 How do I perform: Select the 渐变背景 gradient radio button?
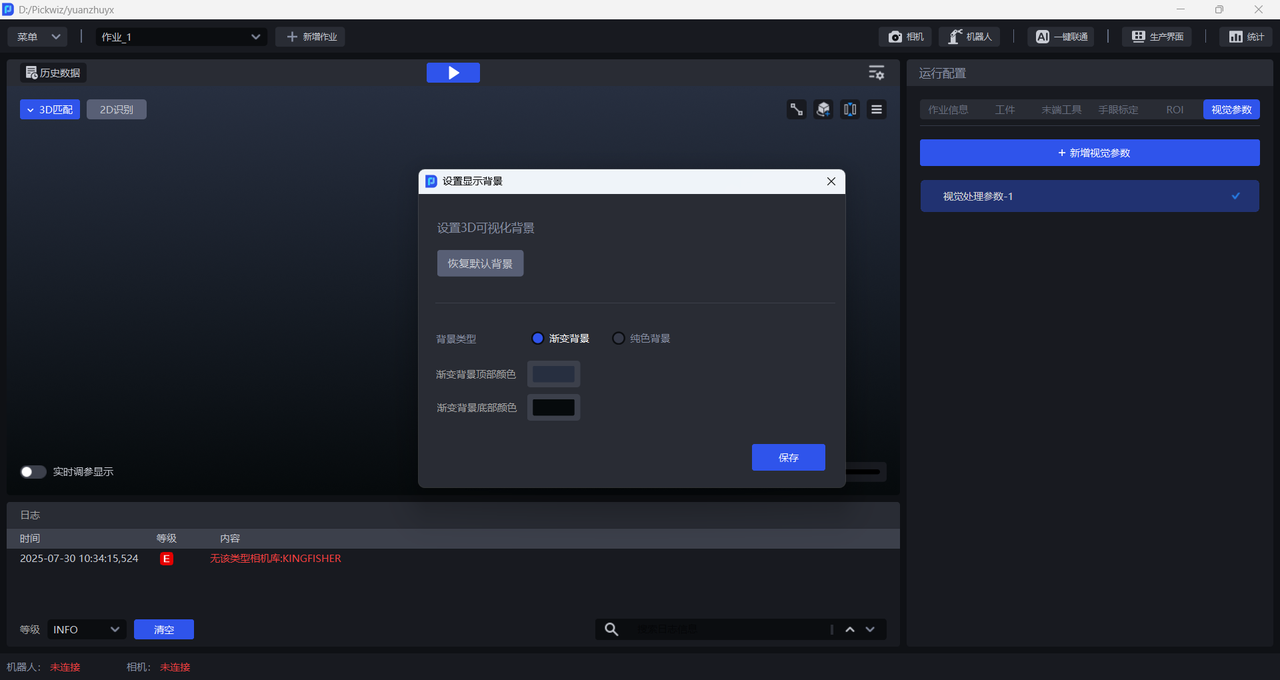click(x=538, y=339)
